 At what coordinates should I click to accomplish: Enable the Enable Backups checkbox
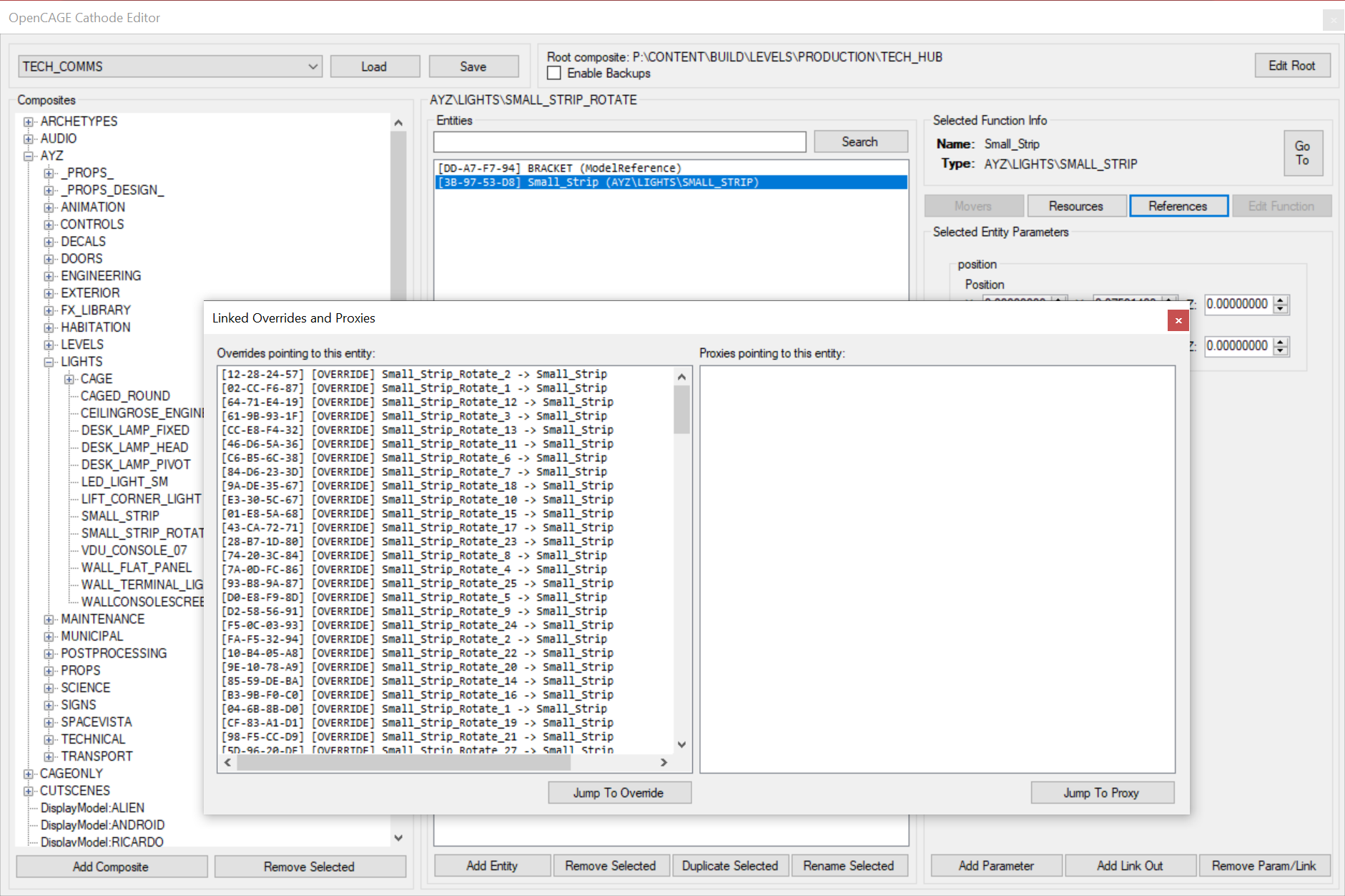point(554,73)
